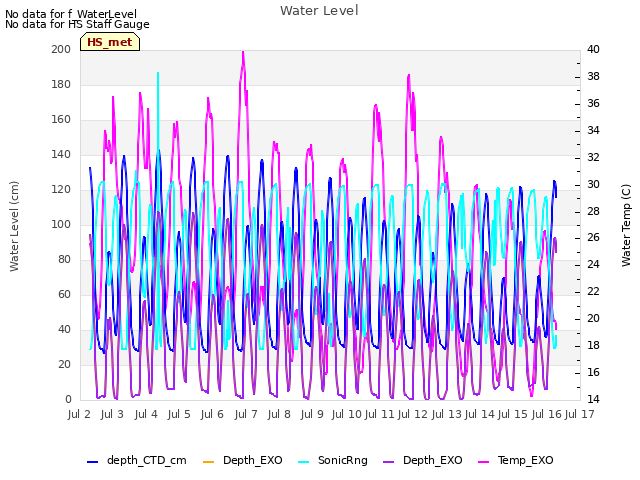Click the magenta Temp_EXO peak on Jul 7
Viewport: 640px width, 480px height.
point(243,53)
